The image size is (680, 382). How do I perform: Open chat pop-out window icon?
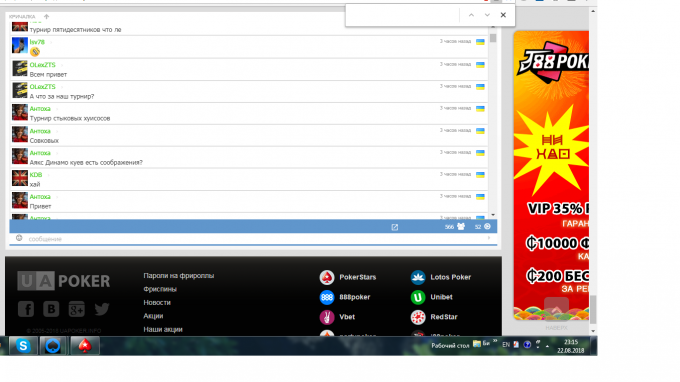pos(395,227)
